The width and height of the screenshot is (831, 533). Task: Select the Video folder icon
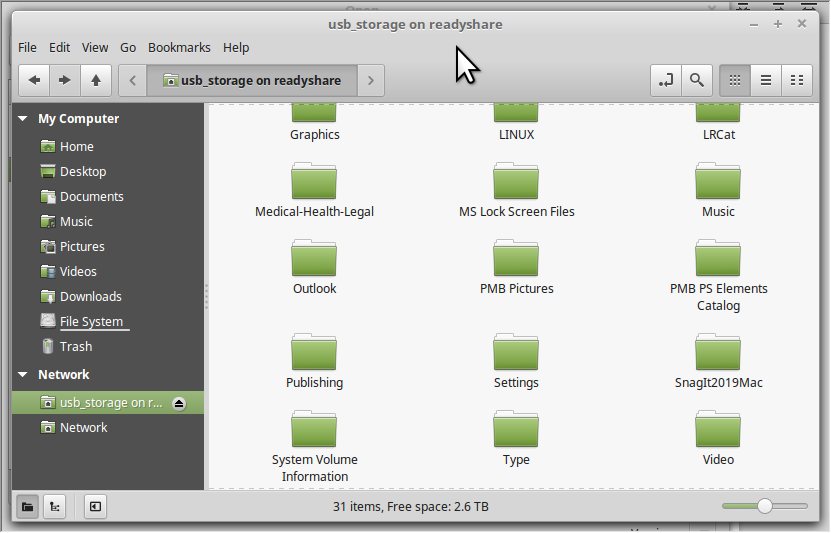point(718,429)
